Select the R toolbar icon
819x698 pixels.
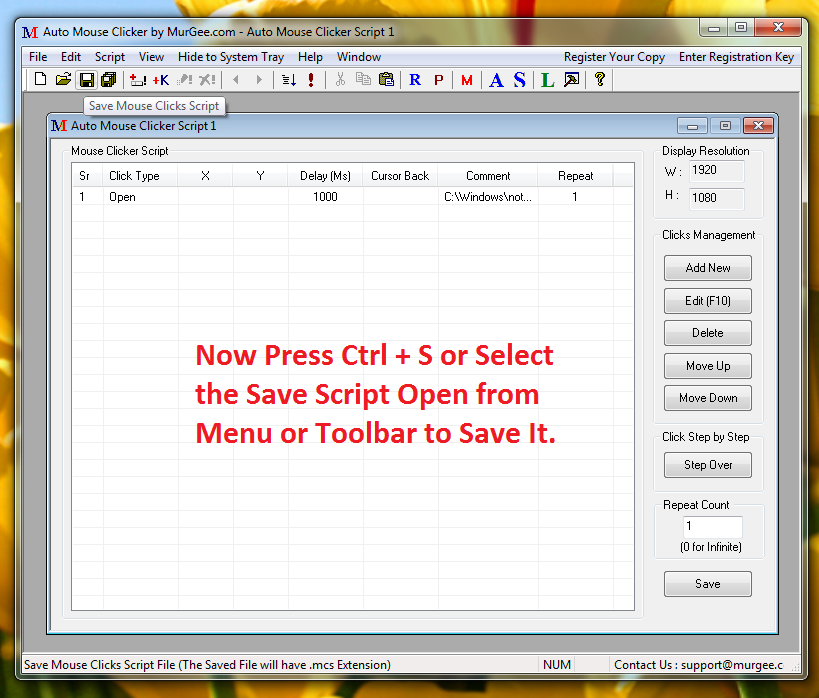click(x=415, y=79)
